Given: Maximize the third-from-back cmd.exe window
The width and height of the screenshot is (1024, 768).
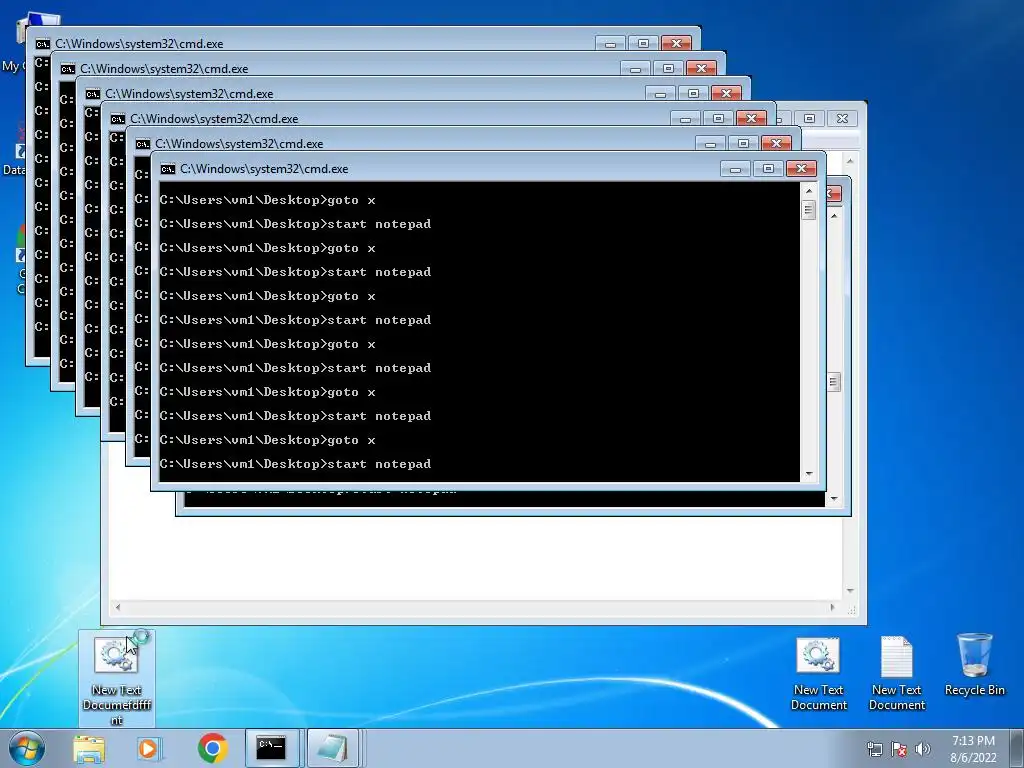Looking at the screenshot, I should point(694,93).
